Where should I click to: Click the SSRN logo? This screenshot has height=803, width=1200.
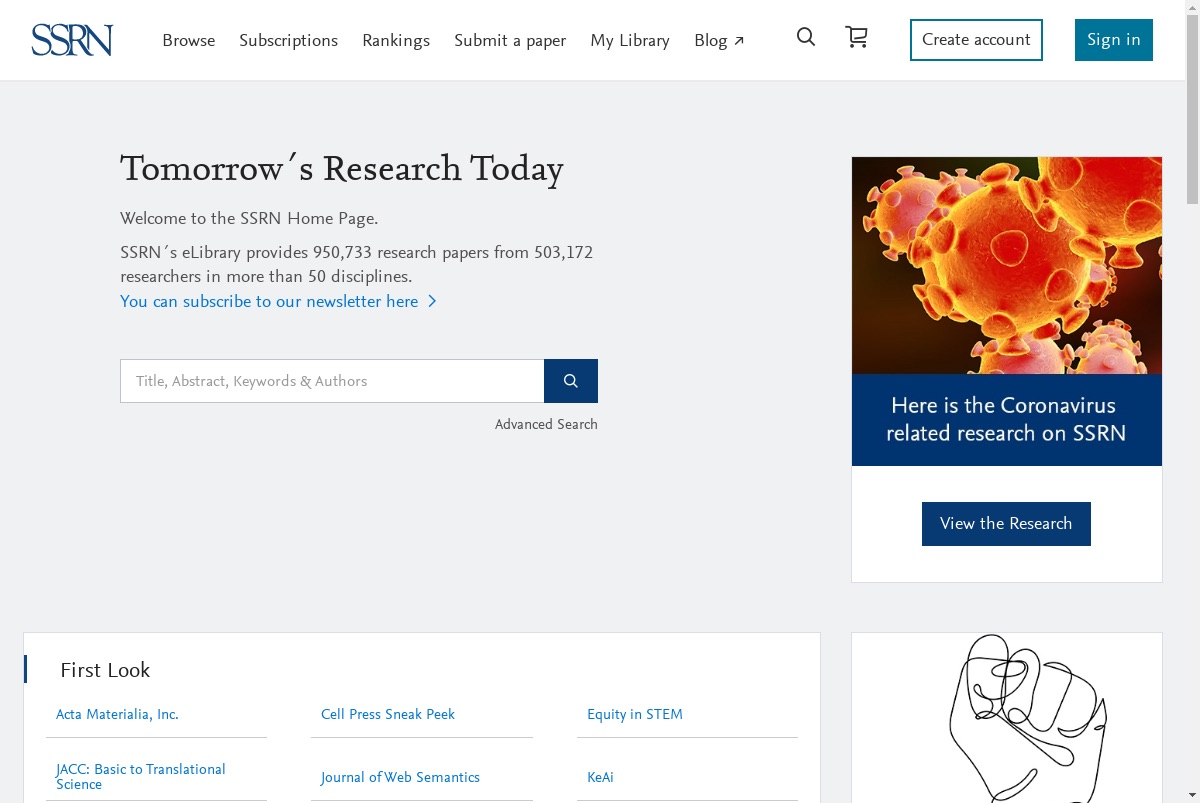pos(72,40)
